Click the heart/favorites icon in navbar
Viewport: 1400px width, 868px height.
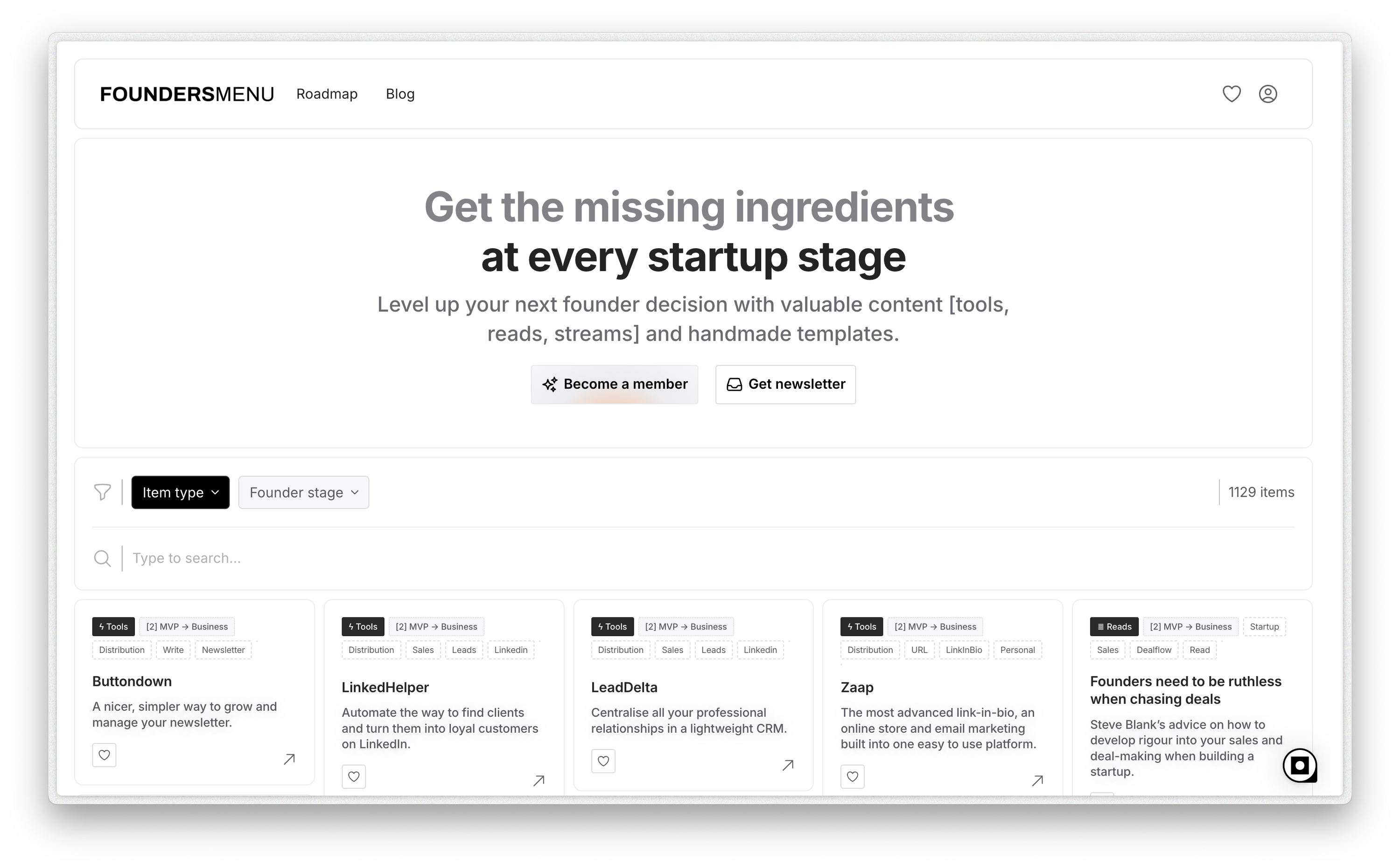pyautogui.click(x=1231, y=94)
